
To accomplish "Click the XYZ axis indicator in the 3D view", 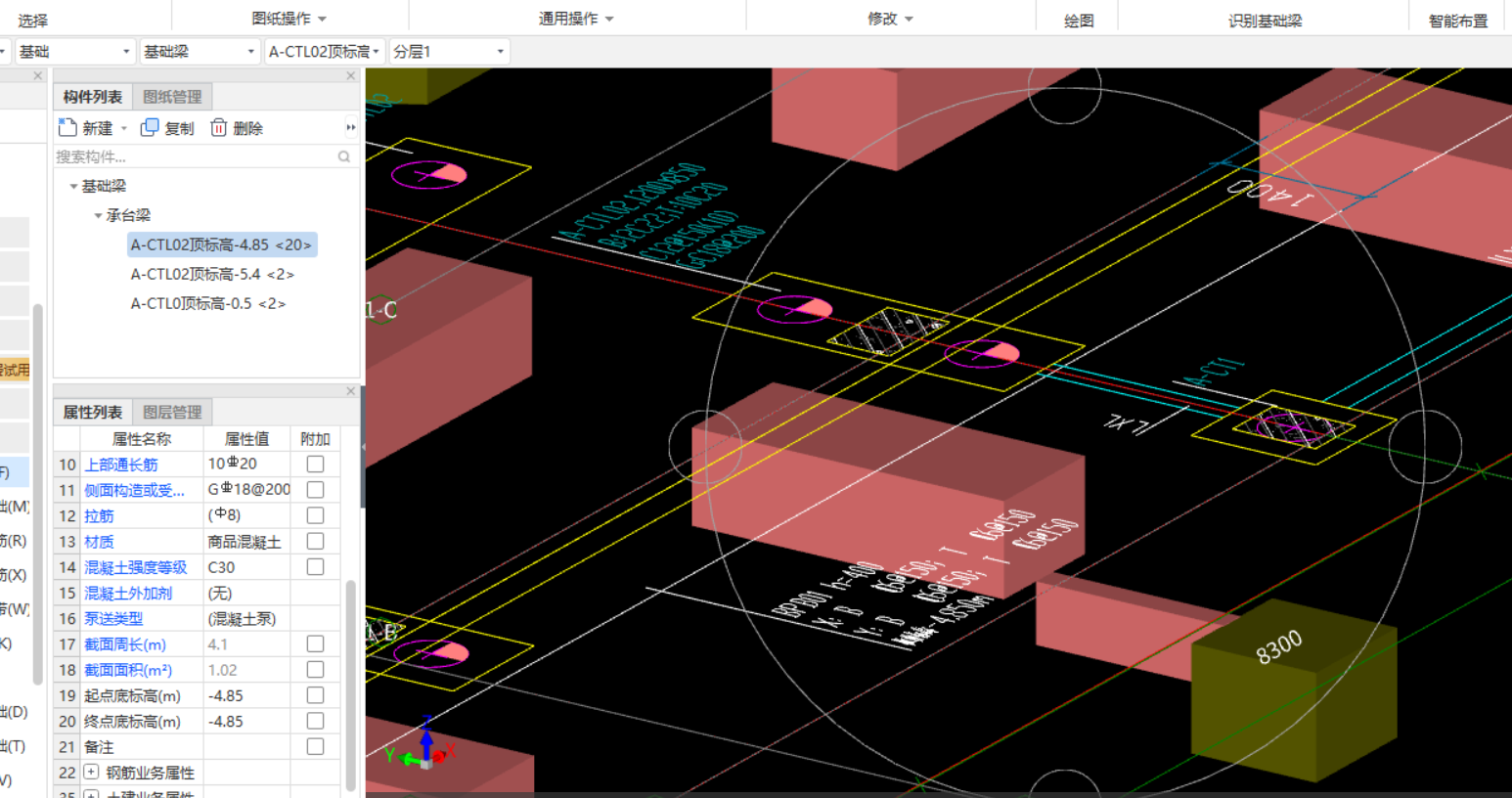I will [x=421, y=743].
